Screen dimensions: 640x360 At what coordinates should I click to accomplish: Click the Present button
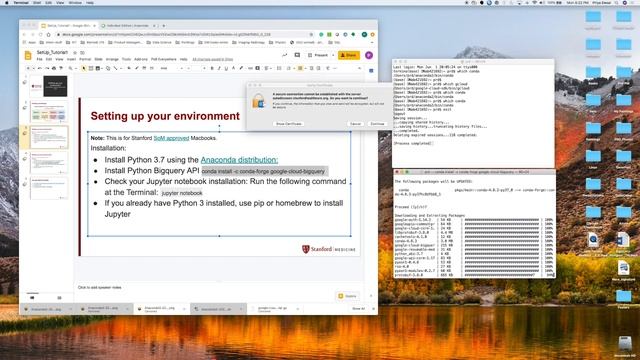(318, 55)
